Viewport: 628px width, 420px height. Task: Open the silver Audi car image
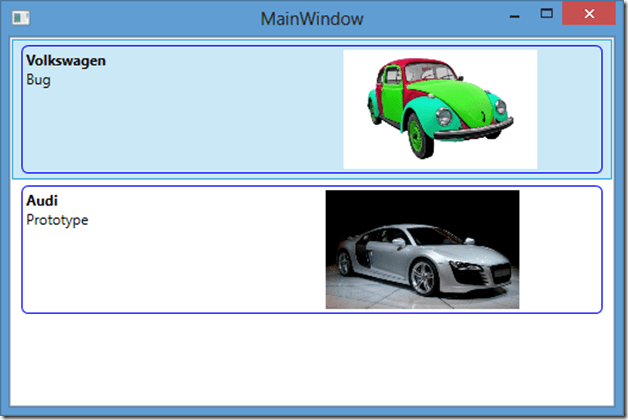pos(423,249)
